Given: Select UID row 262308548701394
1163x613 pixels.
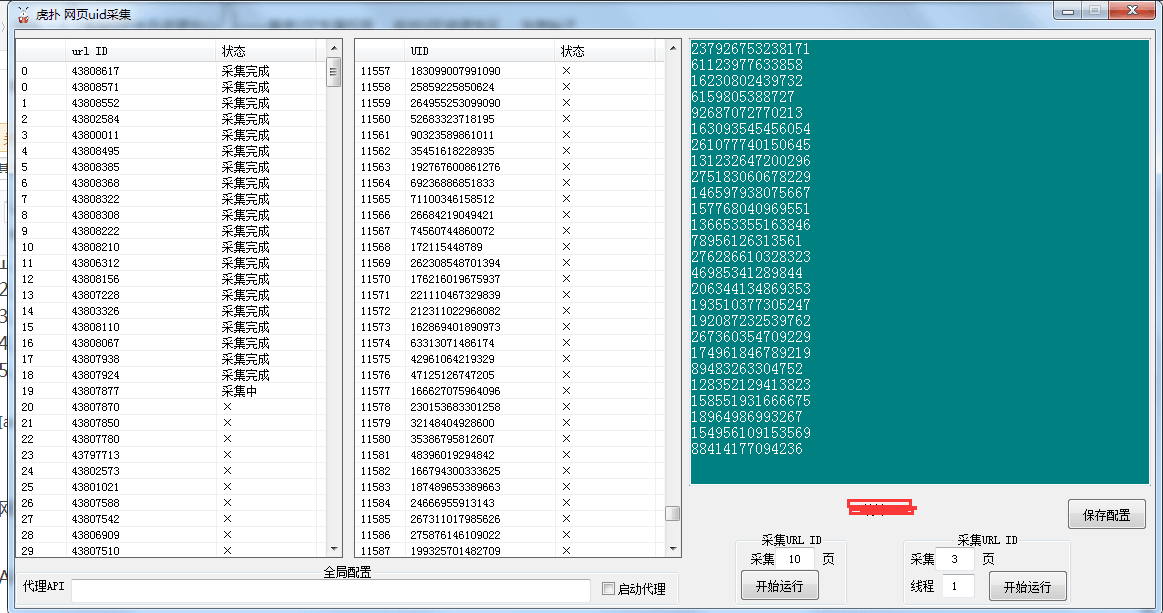Looking at the screenshot, I should click(509, 263).
